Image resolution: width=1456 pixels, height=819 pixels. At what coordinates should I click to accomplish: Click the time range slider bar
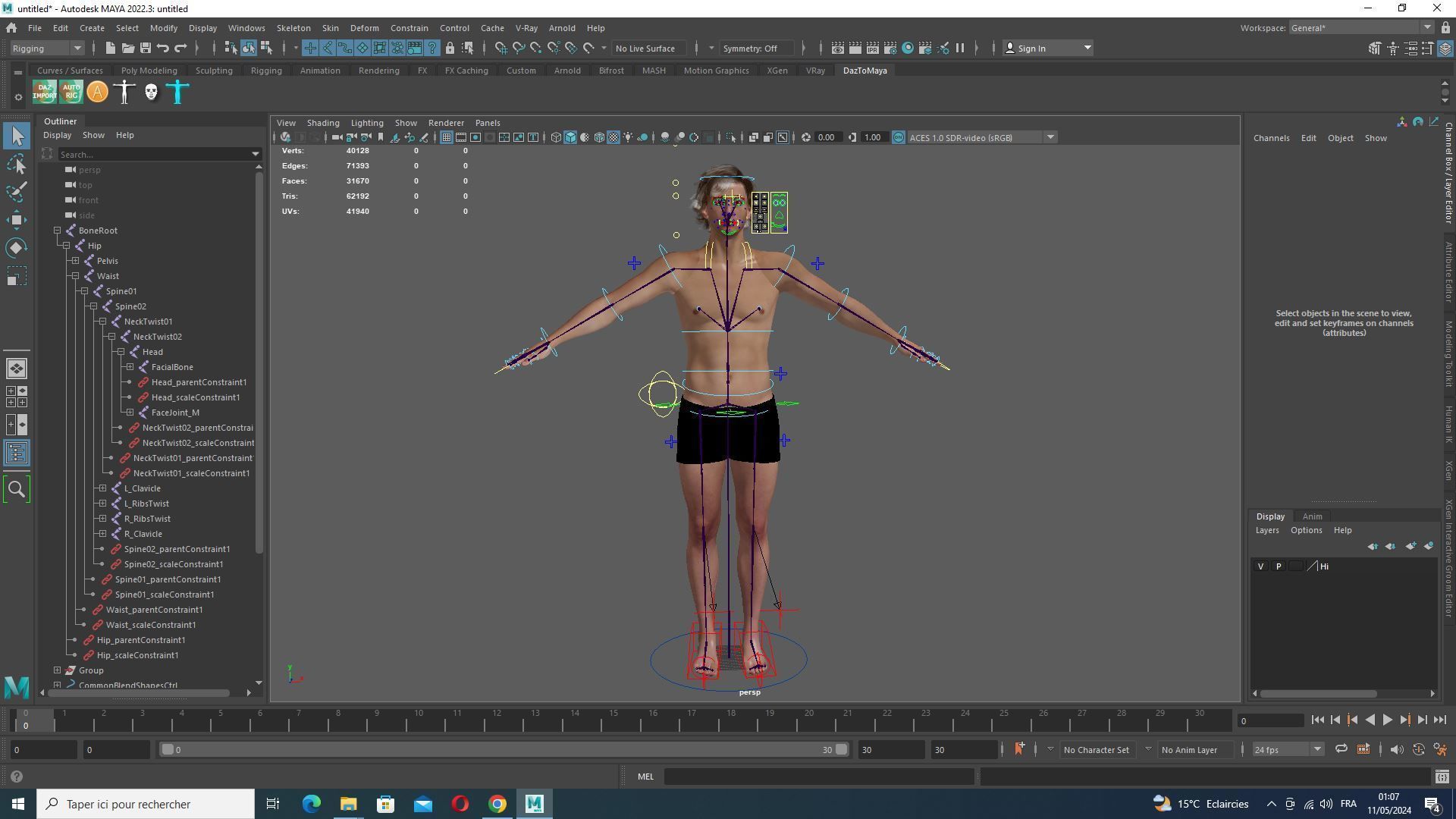coord(504,749)
